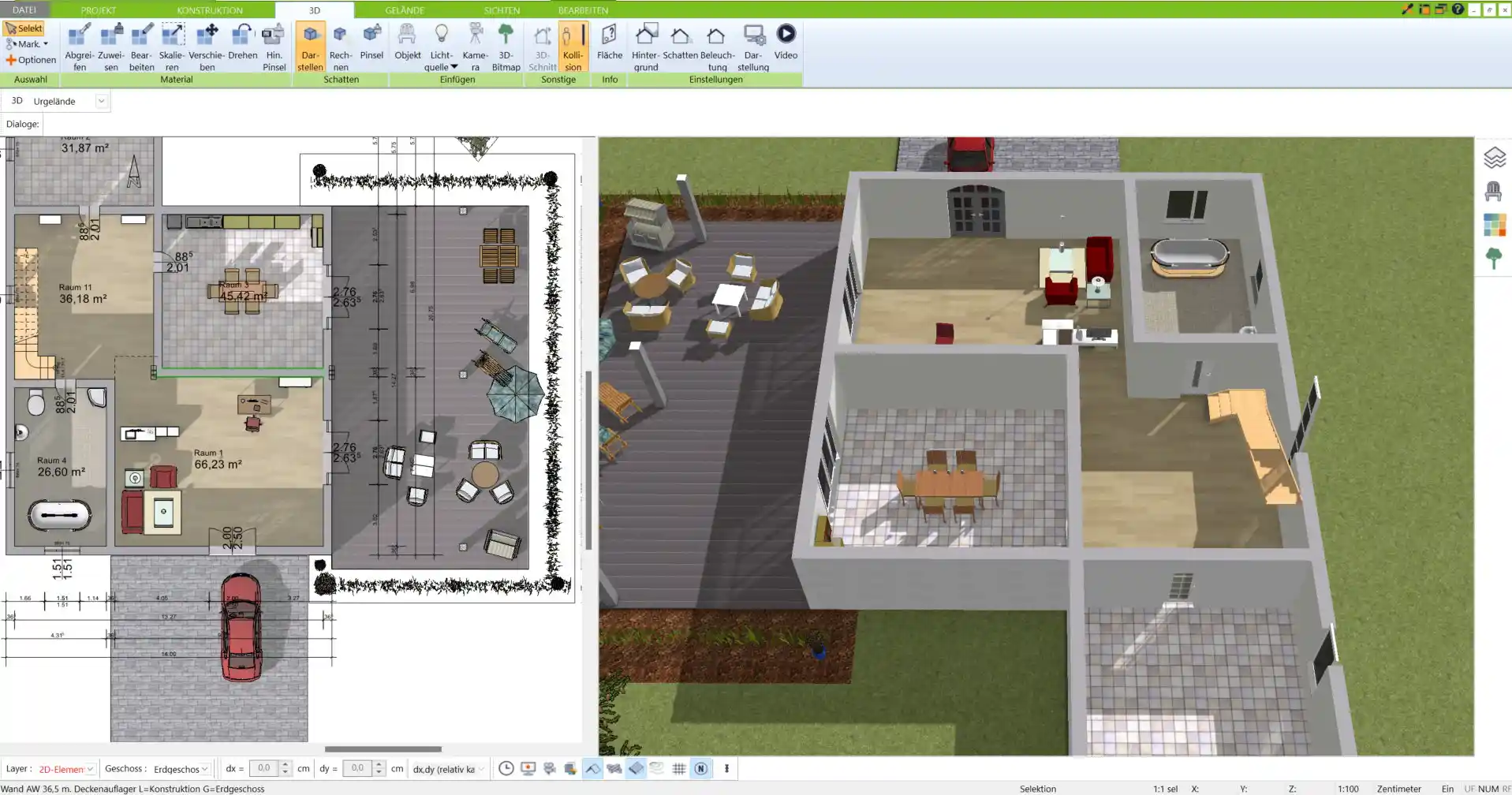Click the 3D-Schnitt tool
The height and width of the screenshot is (795, 1512).
tap(543, 47)
